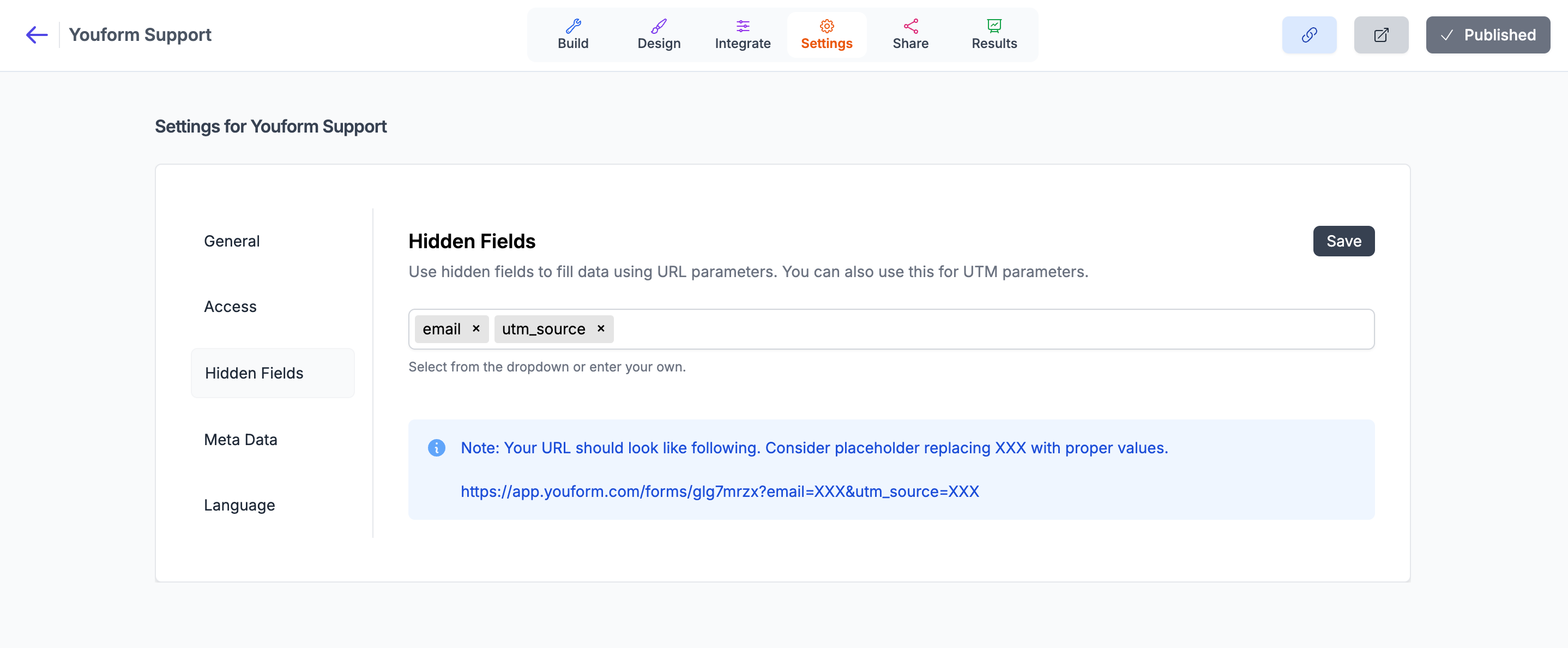Click the info icon in the note
1568x648 pixels.
pyautogui.click(x=437, y=448)
